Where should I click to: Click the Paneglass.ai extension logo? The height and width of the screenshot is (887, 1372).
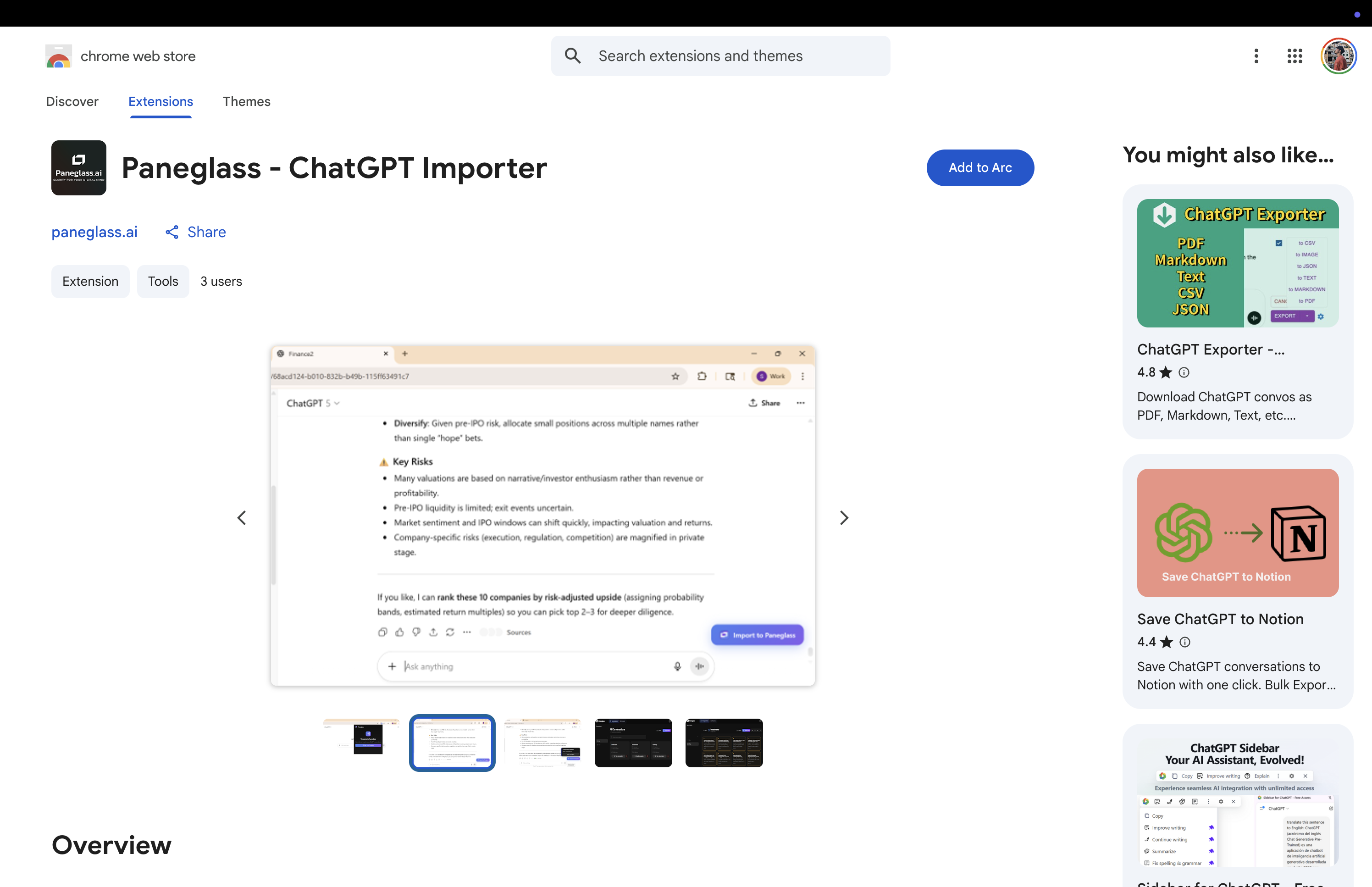click(x=78, y=167)
